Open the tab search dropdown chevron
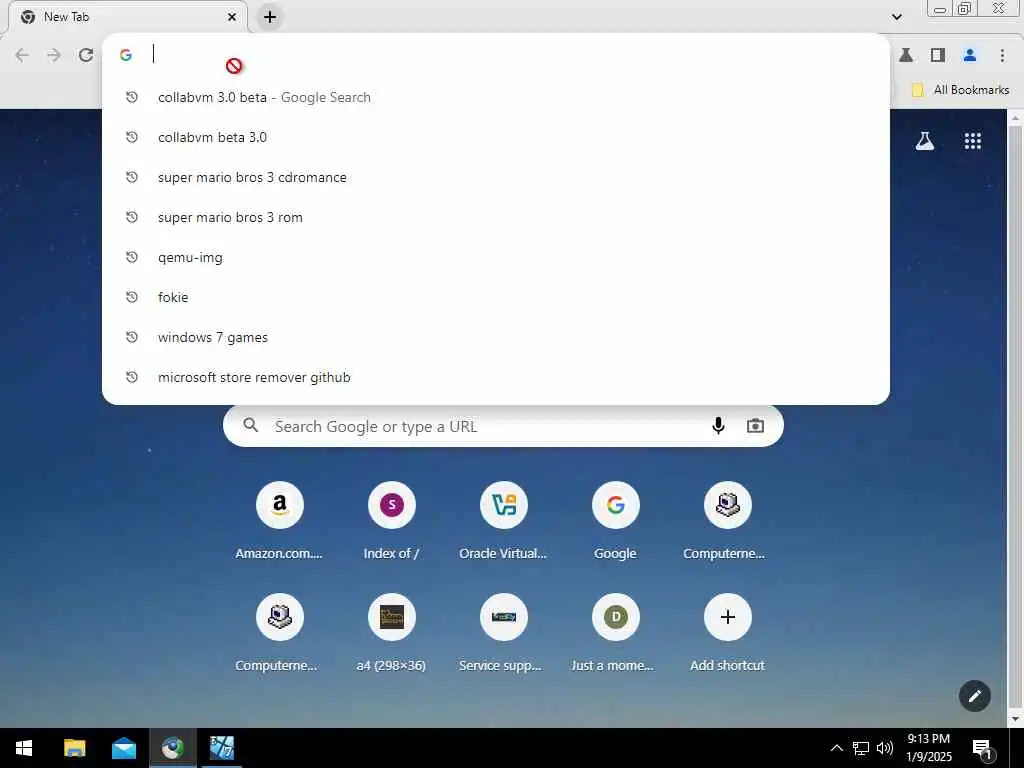Image resolution: width=1024 pixels, height=768 pixels. (897, 17)
